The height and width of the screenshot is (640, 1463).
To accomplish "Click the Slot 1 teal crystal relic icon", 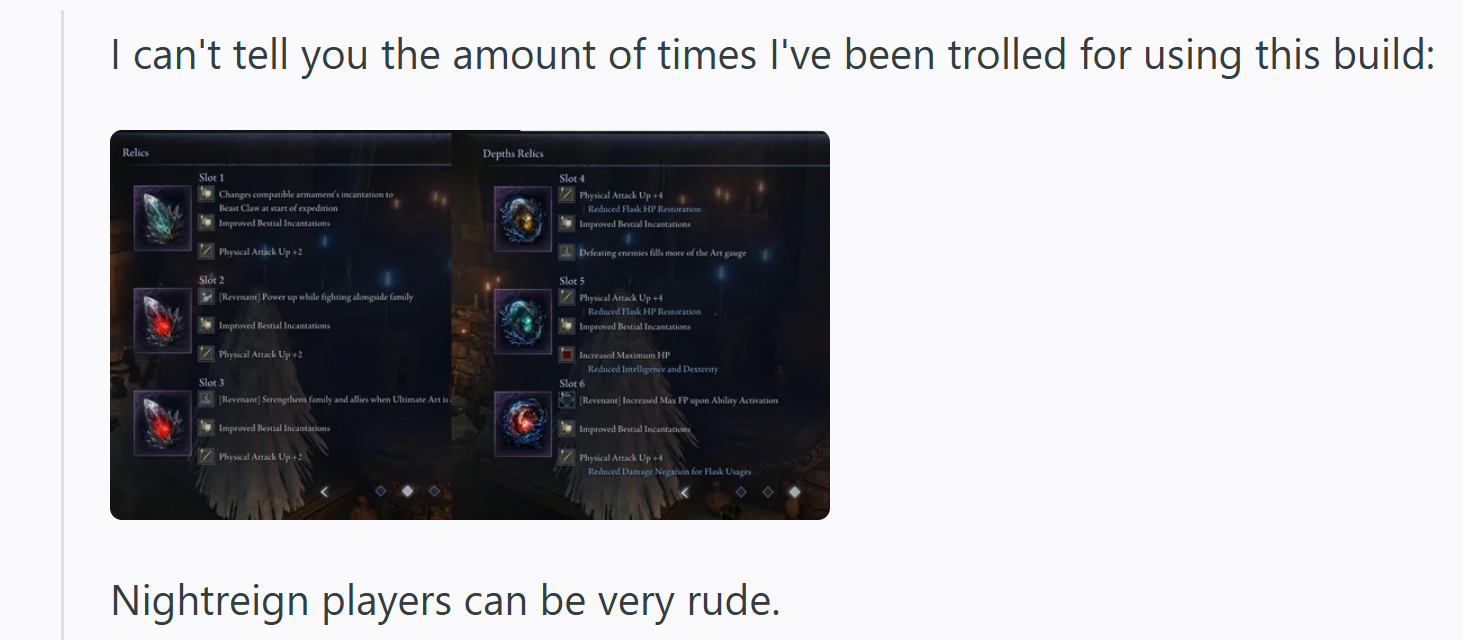I will pos(162,218).
